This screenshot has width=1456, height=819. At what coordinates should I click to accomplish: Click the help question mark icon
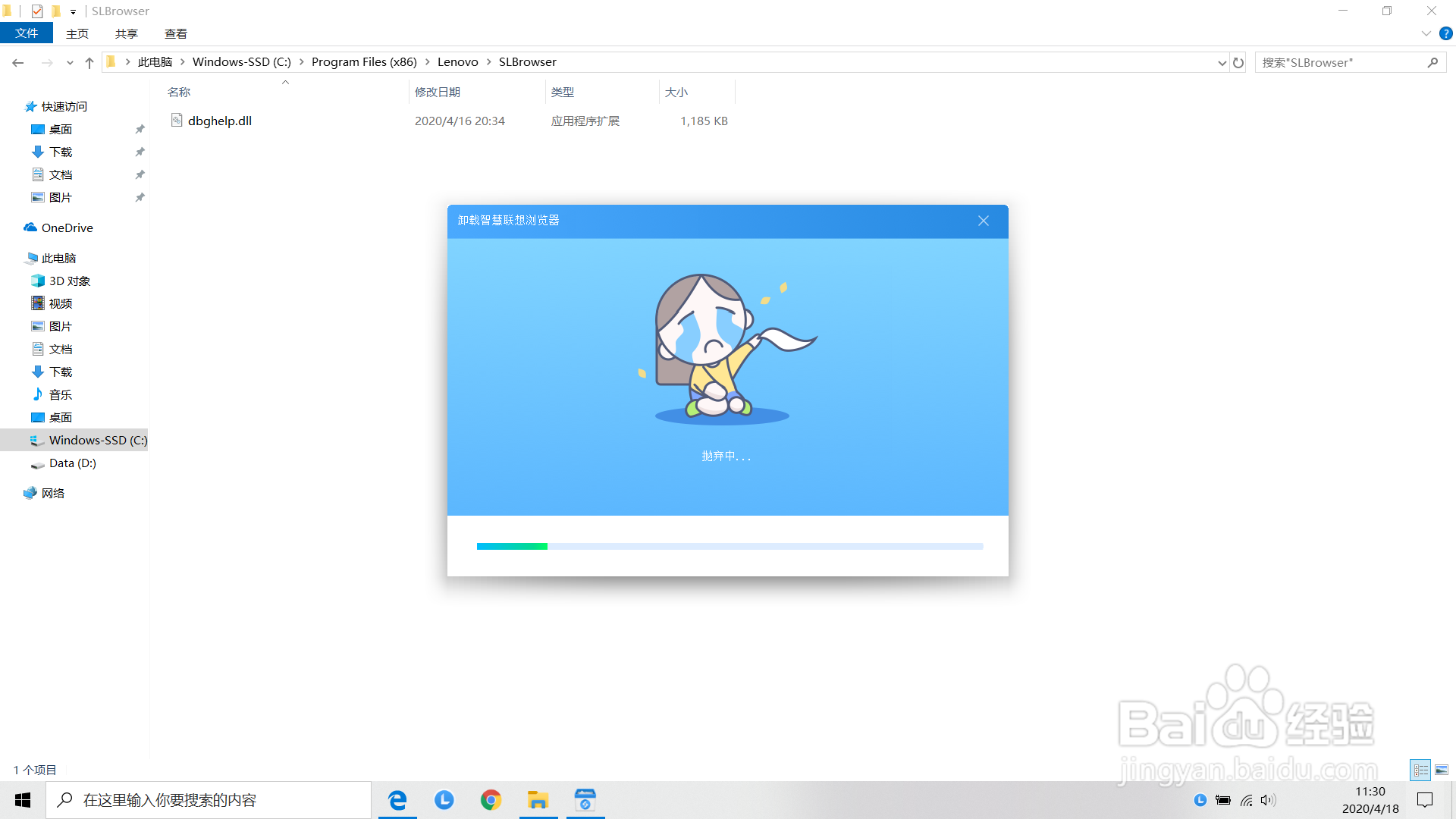pos(1446,33)
